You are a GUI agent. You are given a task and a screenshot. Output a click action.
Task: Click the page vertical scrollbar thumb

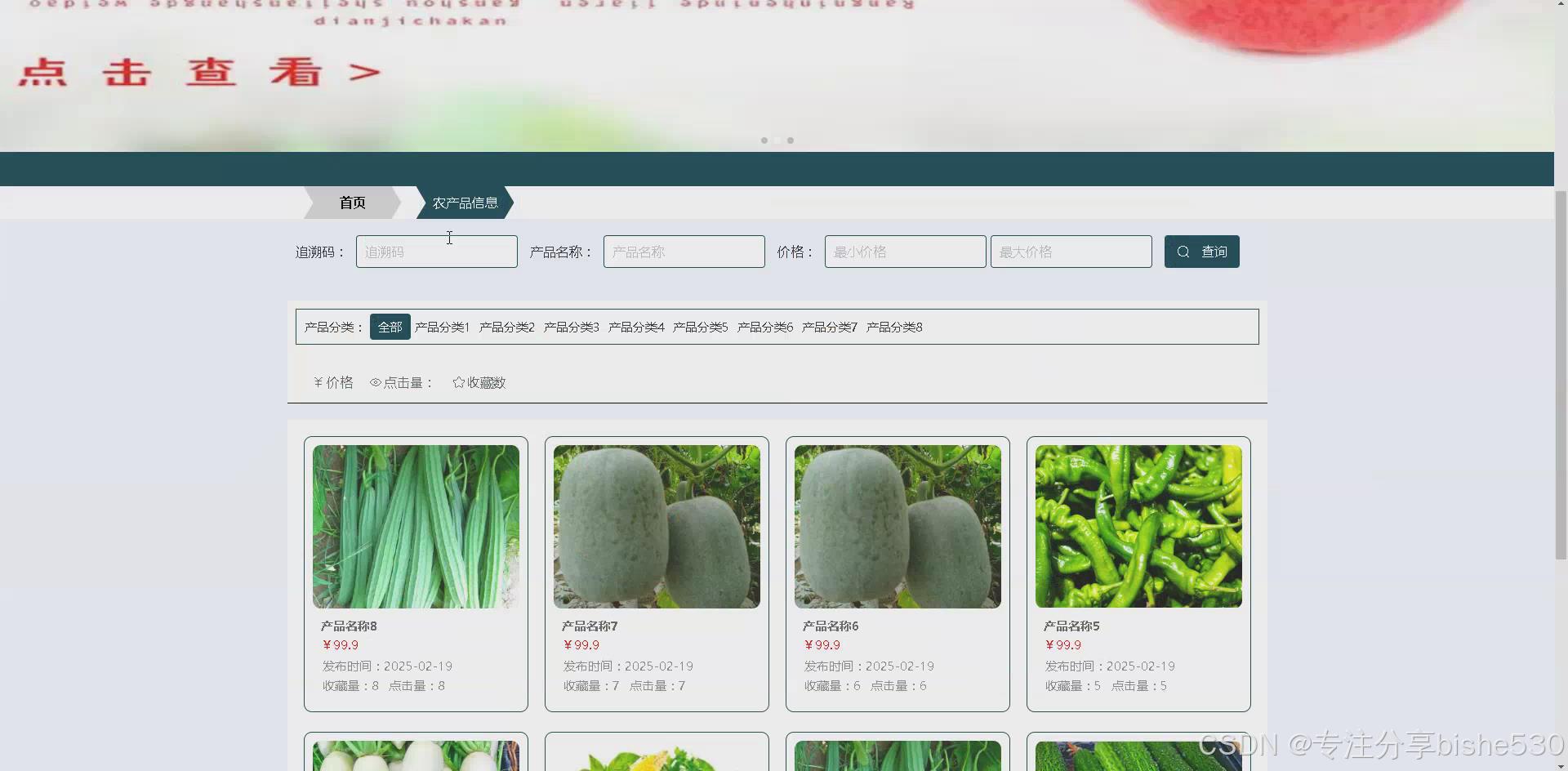point(1561,375)
